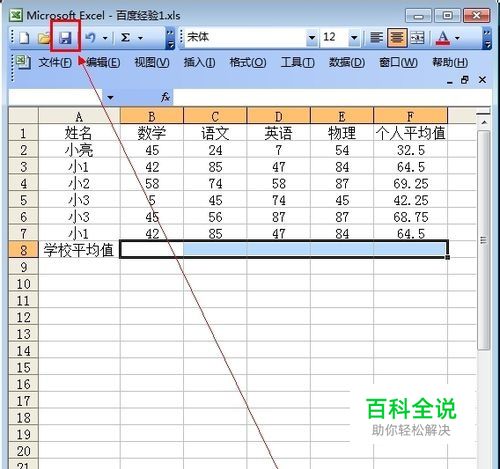Click the 物理 header cell
This screenshot has width=500, height=469.
coord(342,133)
